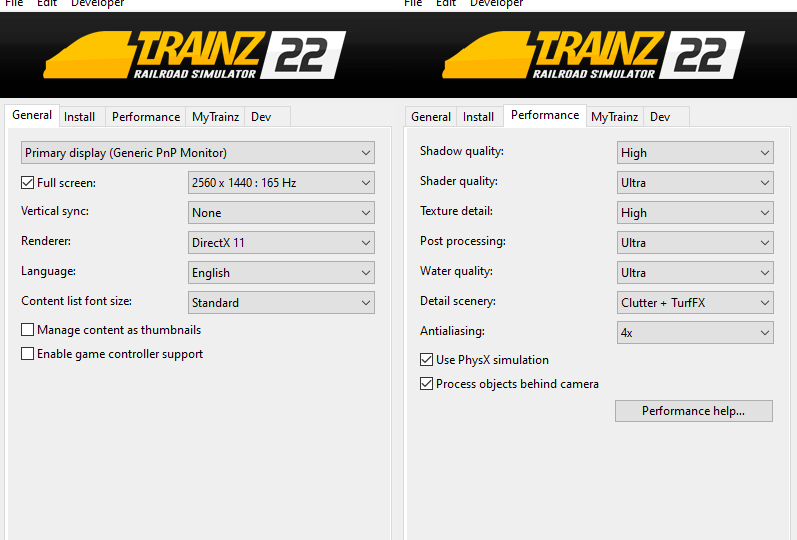Open File menu in right window
The image size is (797, 540).
pyautogui.click(x=413, y=4)
